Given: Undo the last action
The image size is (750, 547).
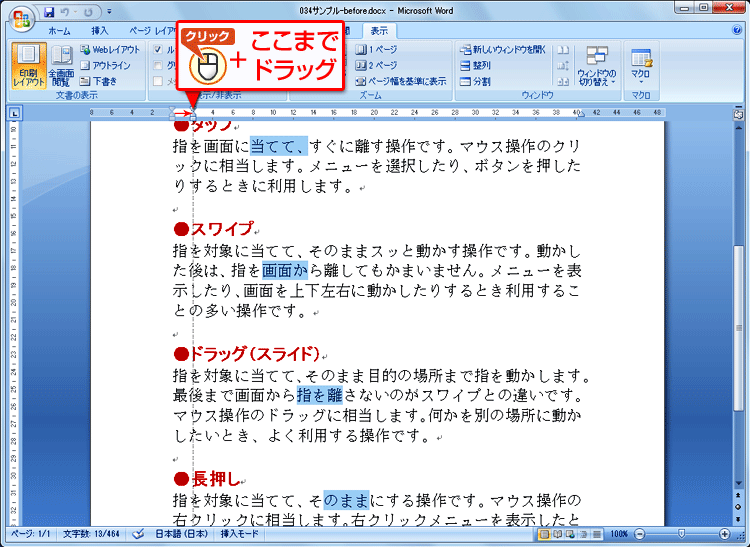Looking at the screenshot, I should point(65,11).
